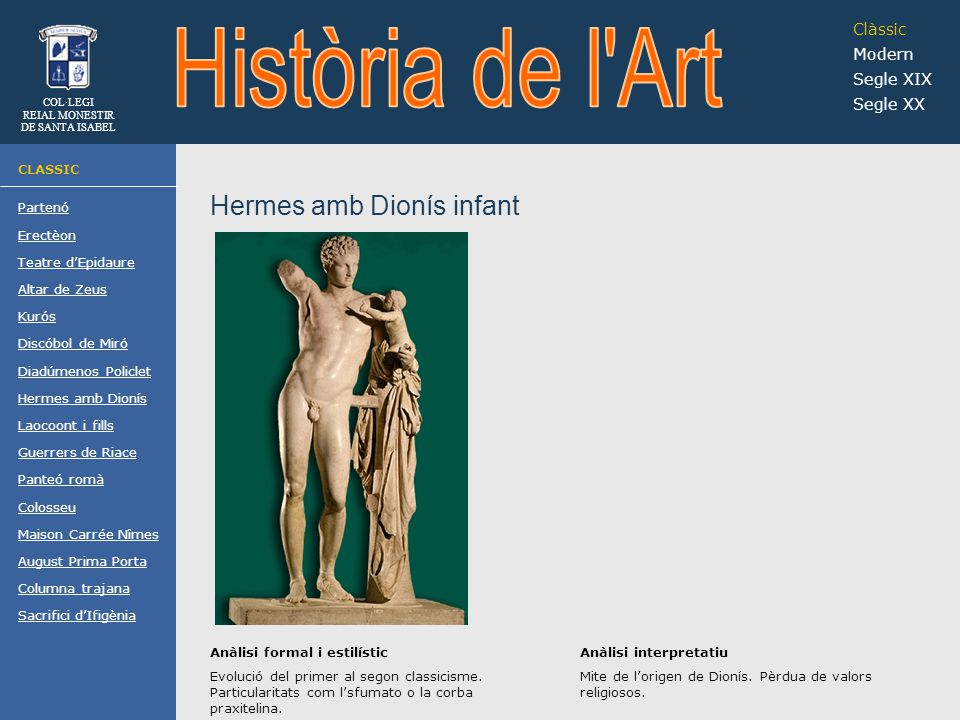Open Laocoont i fills page
Viewport: 960px width, 720px height.
click(x=66, y=426)
